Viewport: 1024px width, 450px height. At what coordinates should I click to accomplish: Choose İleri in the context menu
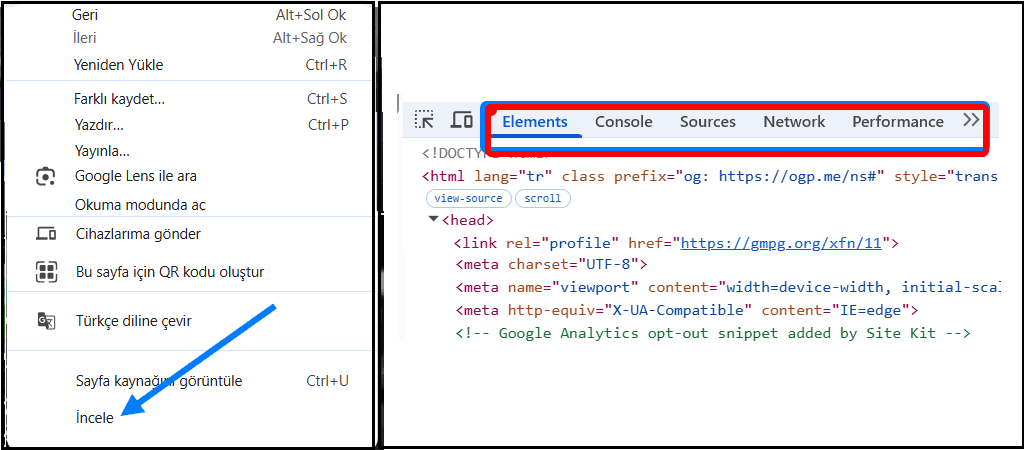(85, 39)
